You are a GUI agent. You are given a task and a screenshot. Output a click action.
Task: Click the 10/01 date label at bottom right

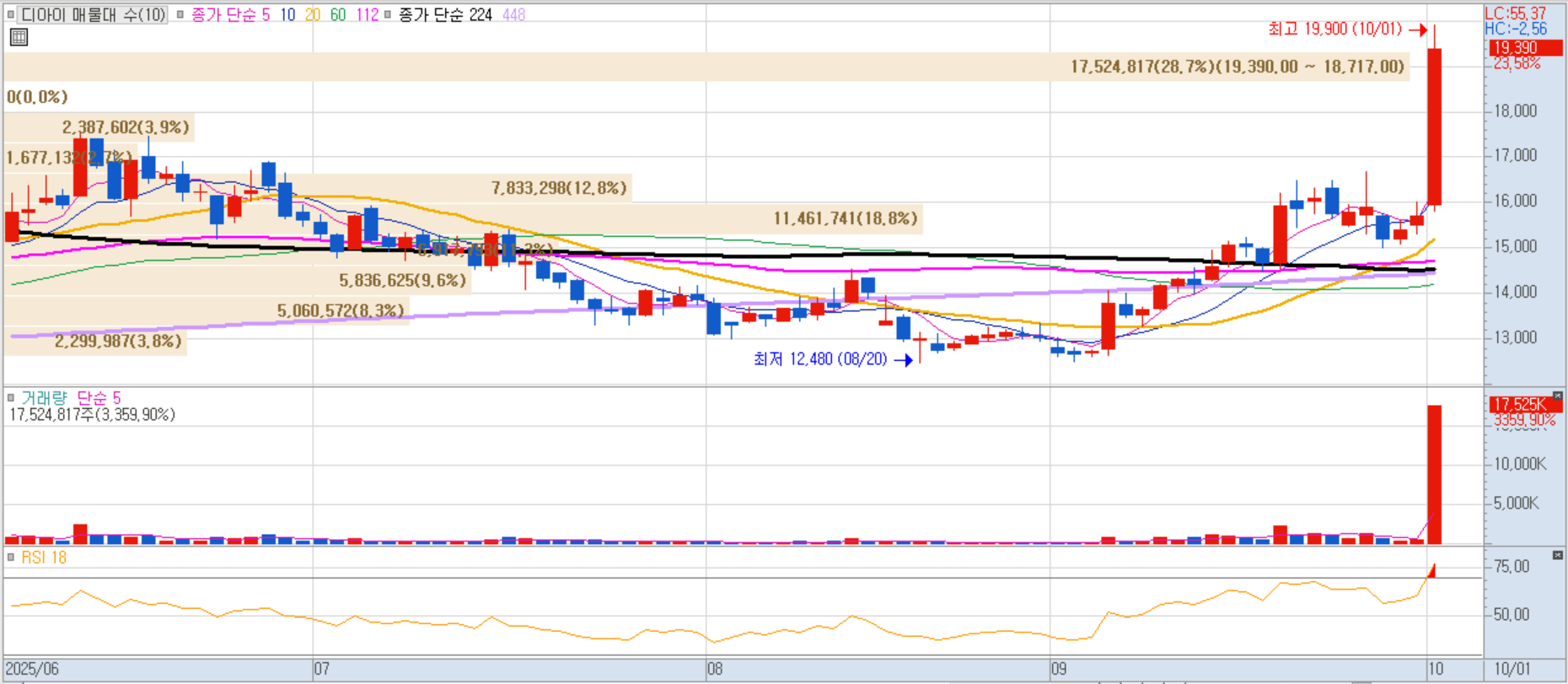[x=1512, y=669]
